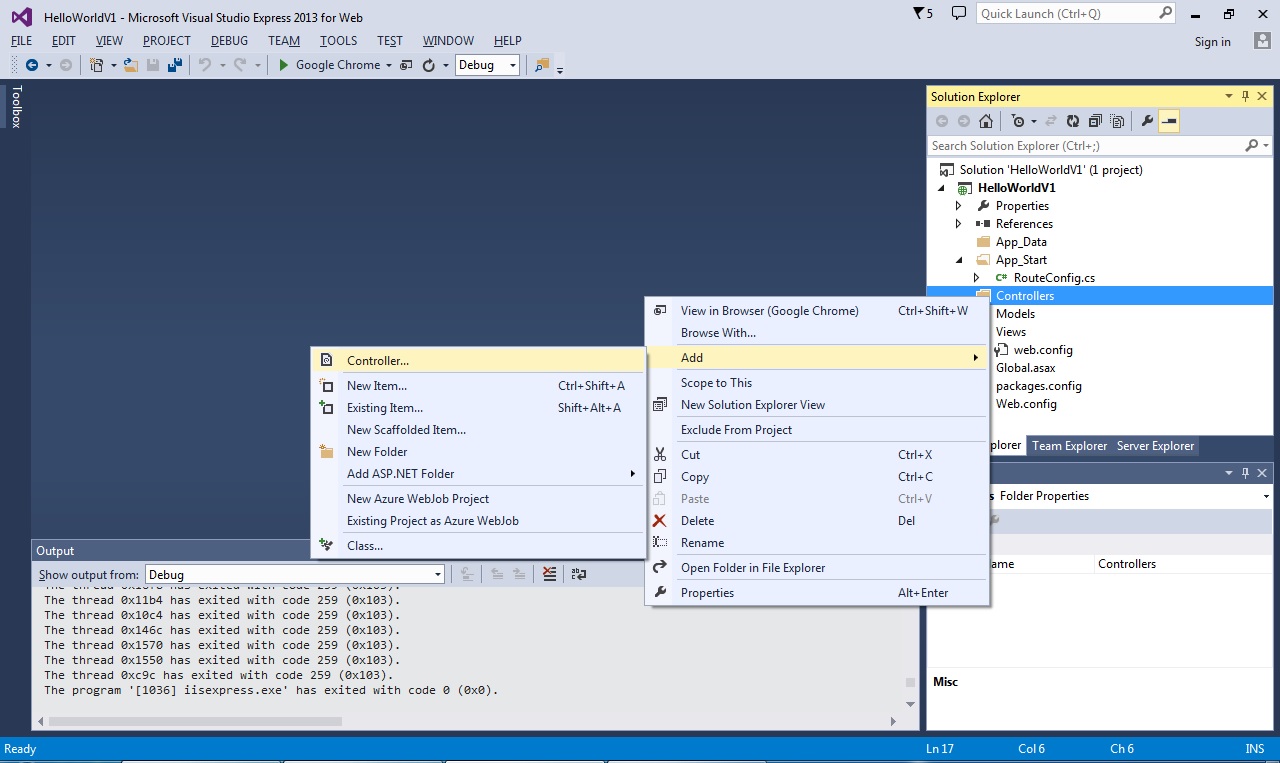Click the Clear All icon in Output panel
The width and height of the screenshot is (1280, 763).
click(549, 574)
